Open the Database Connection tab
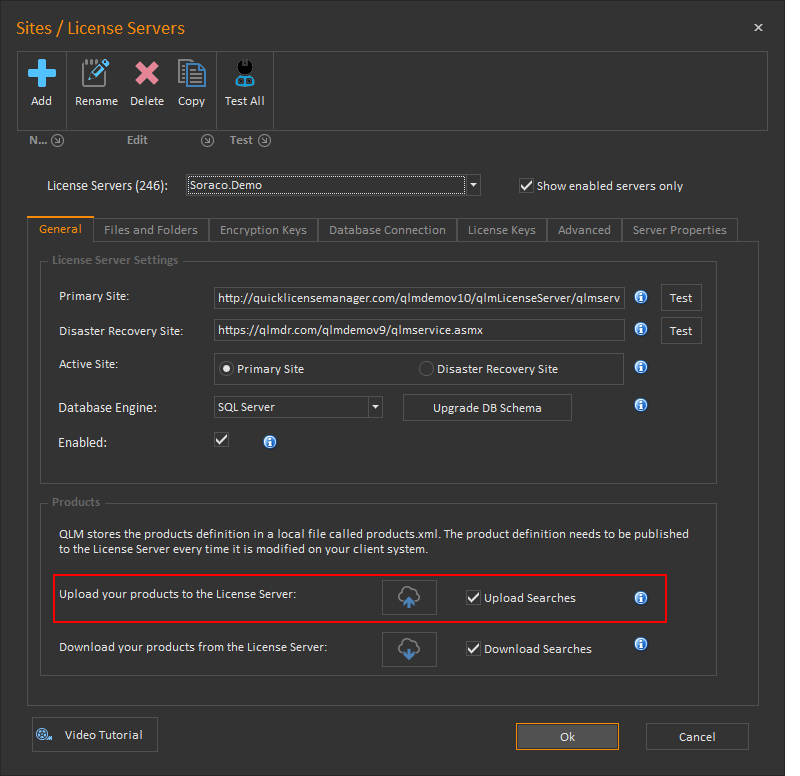 pyautogui.click(x=387, y=230)
